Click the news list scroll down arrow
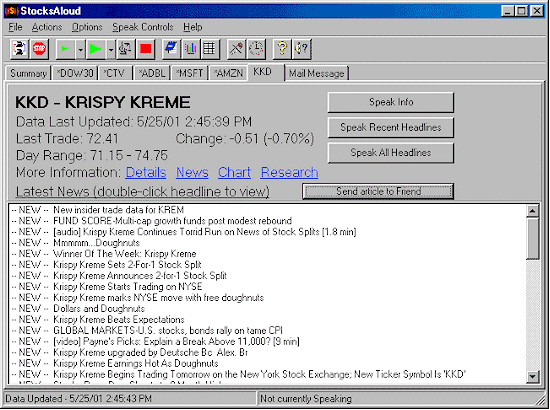 (x=532, y=376)
